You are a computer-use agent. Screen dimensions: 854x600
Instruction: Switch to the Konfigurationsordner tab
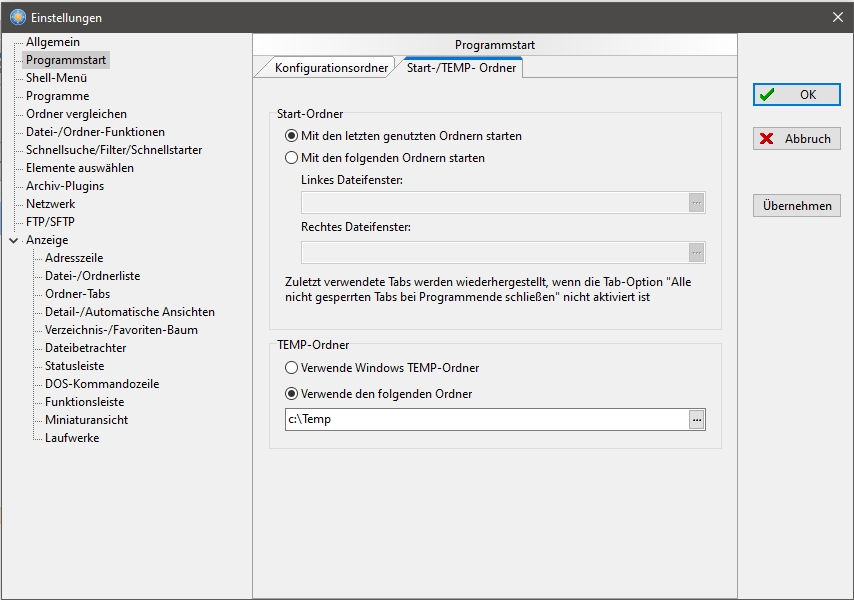click(x=330, y=69)
